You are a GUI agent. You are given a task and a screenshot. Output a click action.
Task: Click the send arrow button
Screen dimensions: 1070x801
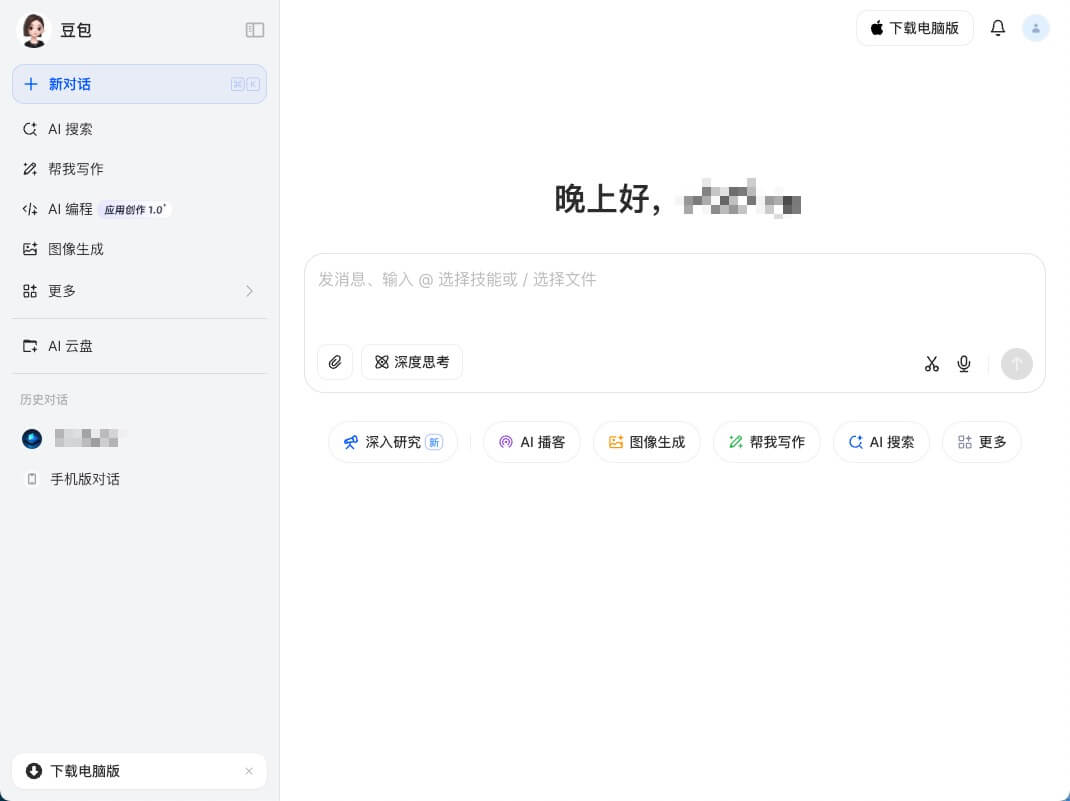(1016, 364)
